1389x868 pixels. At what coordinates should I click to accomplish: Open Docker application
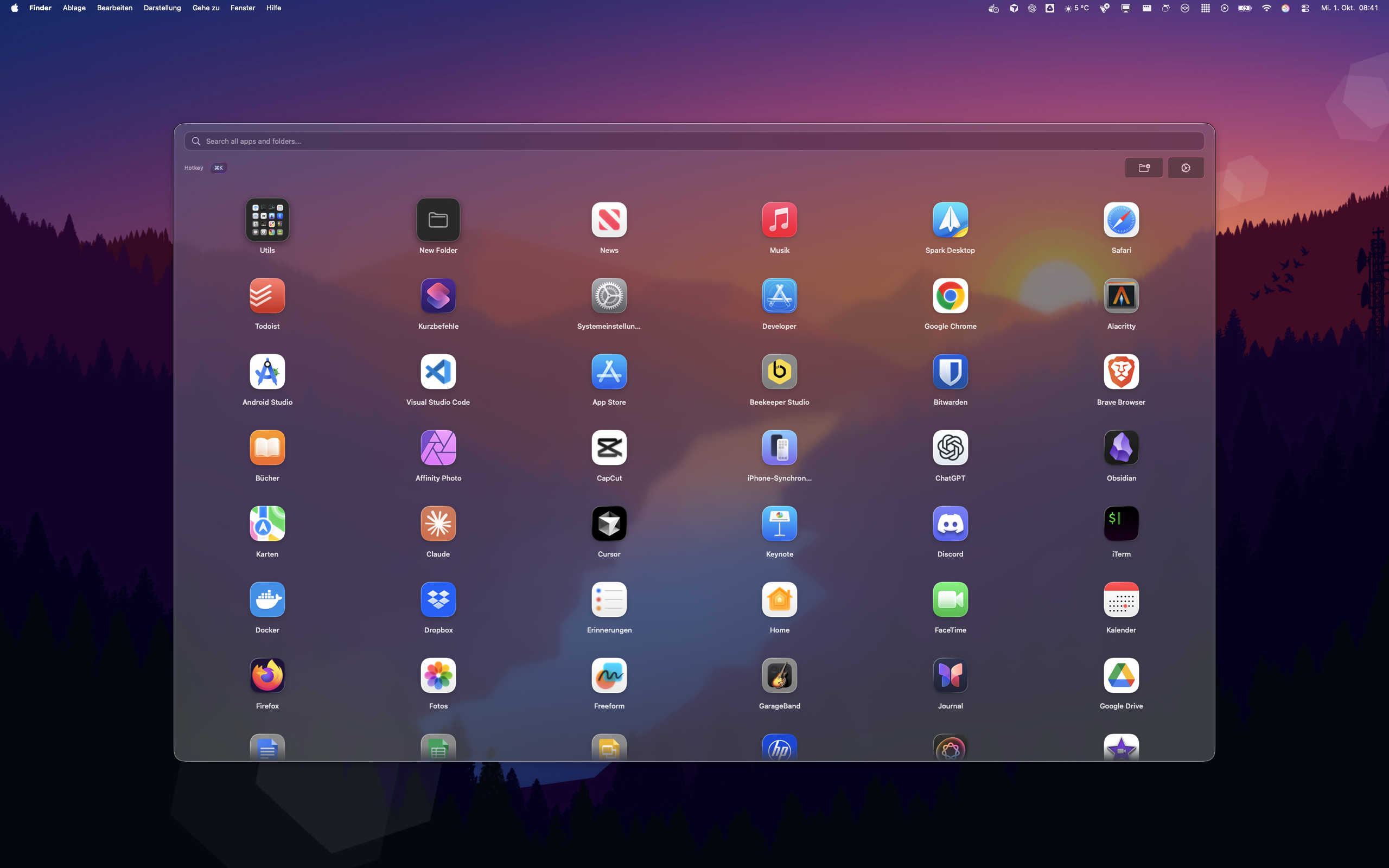coord(267,600)
